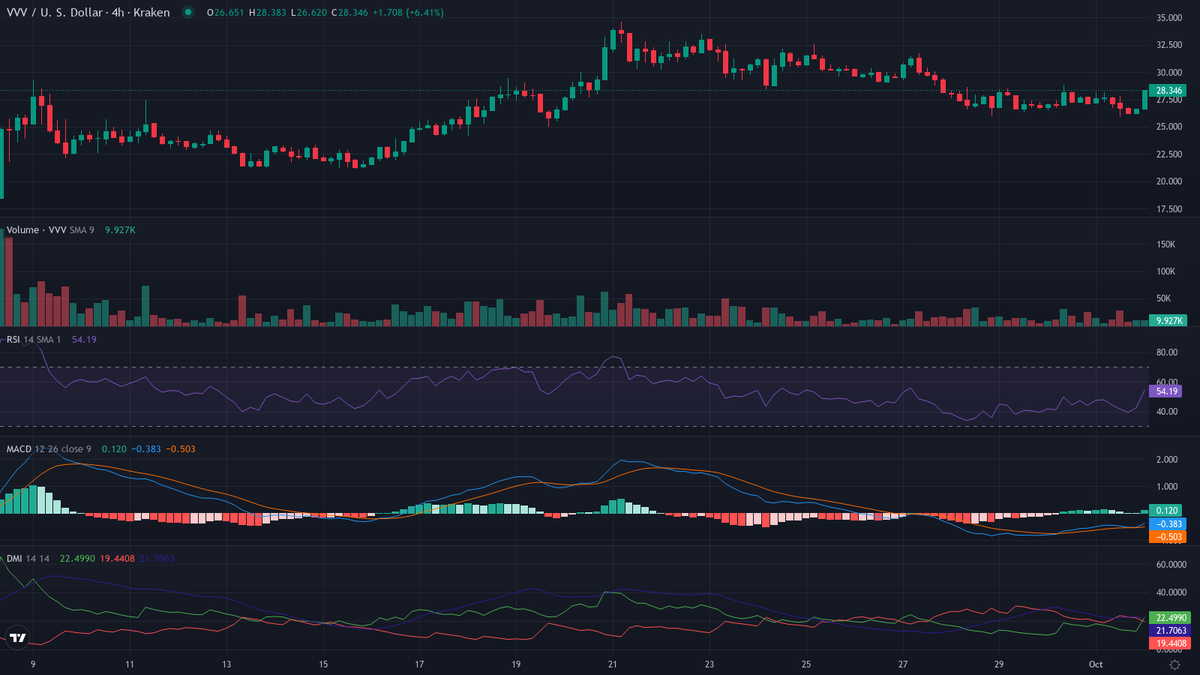Open chart settings gear icon
The height and width of the screenshot is (675, 1200).
pyautogui.click(x=1174, y=664)
